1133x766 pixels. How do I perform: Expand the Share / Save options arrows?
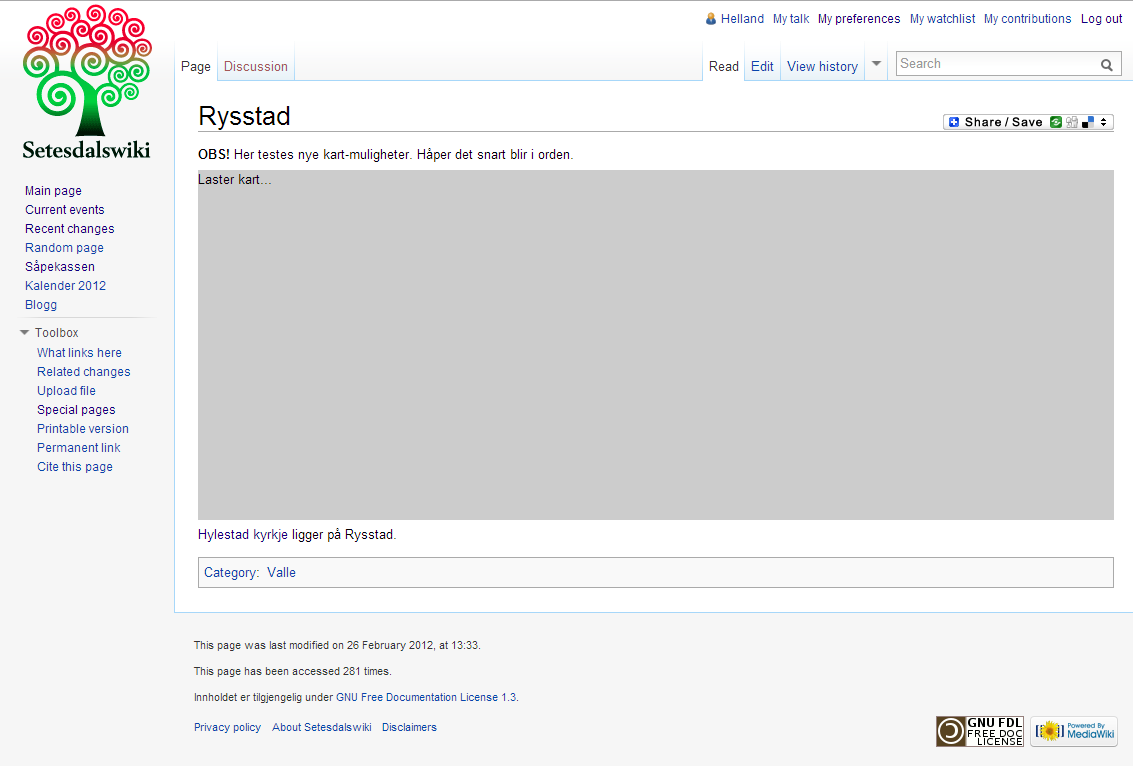(x=1104, y=122)
